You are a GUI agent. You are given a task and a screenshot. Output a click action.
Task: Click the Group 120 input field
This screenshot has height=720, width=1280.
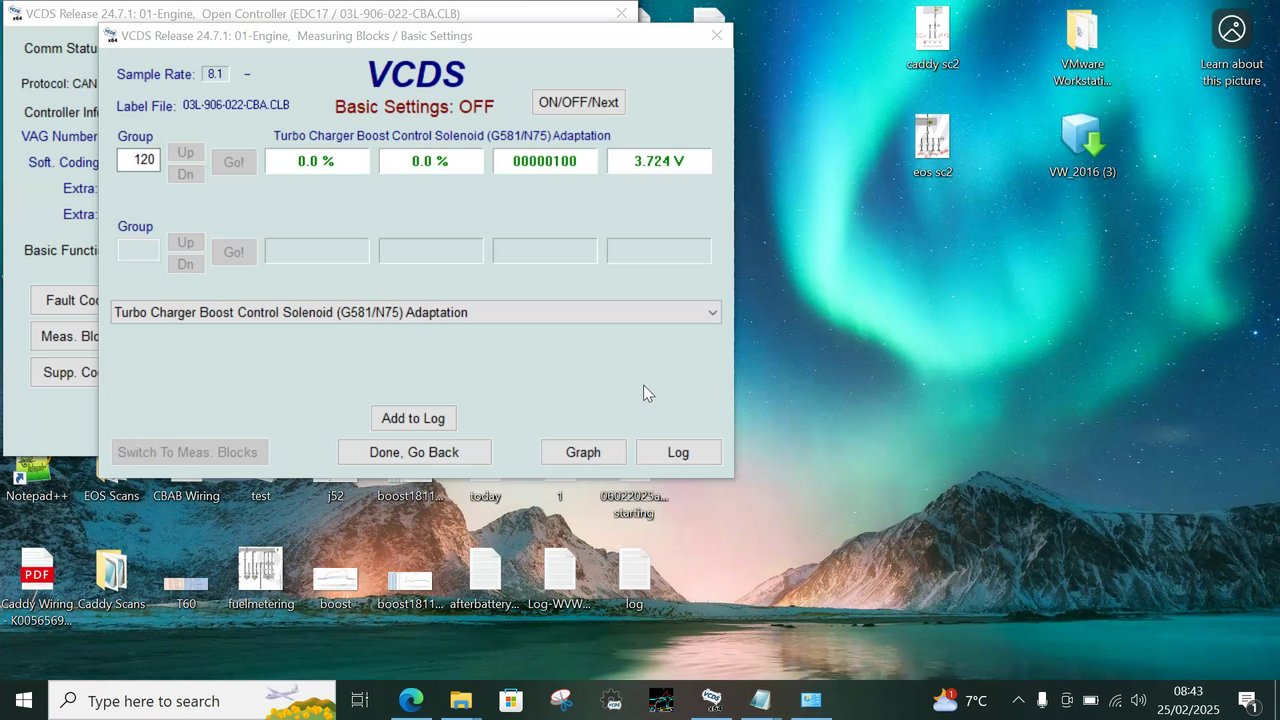pos(138,160)
